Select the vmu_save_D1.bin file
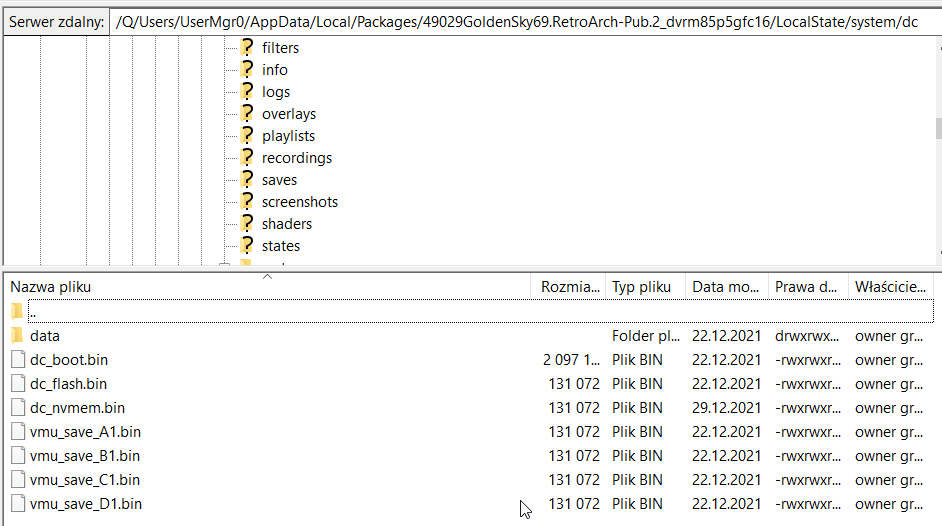This screenshot has width=942, height=526. pyautogui.click(x=85, y=504)
